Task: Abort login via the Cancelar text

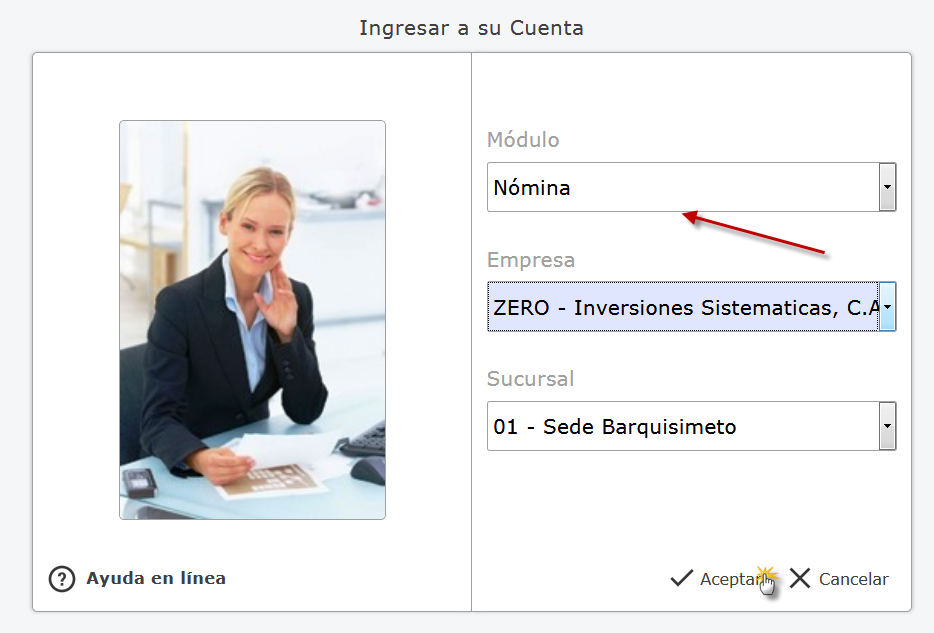Action: coord(854,579)
